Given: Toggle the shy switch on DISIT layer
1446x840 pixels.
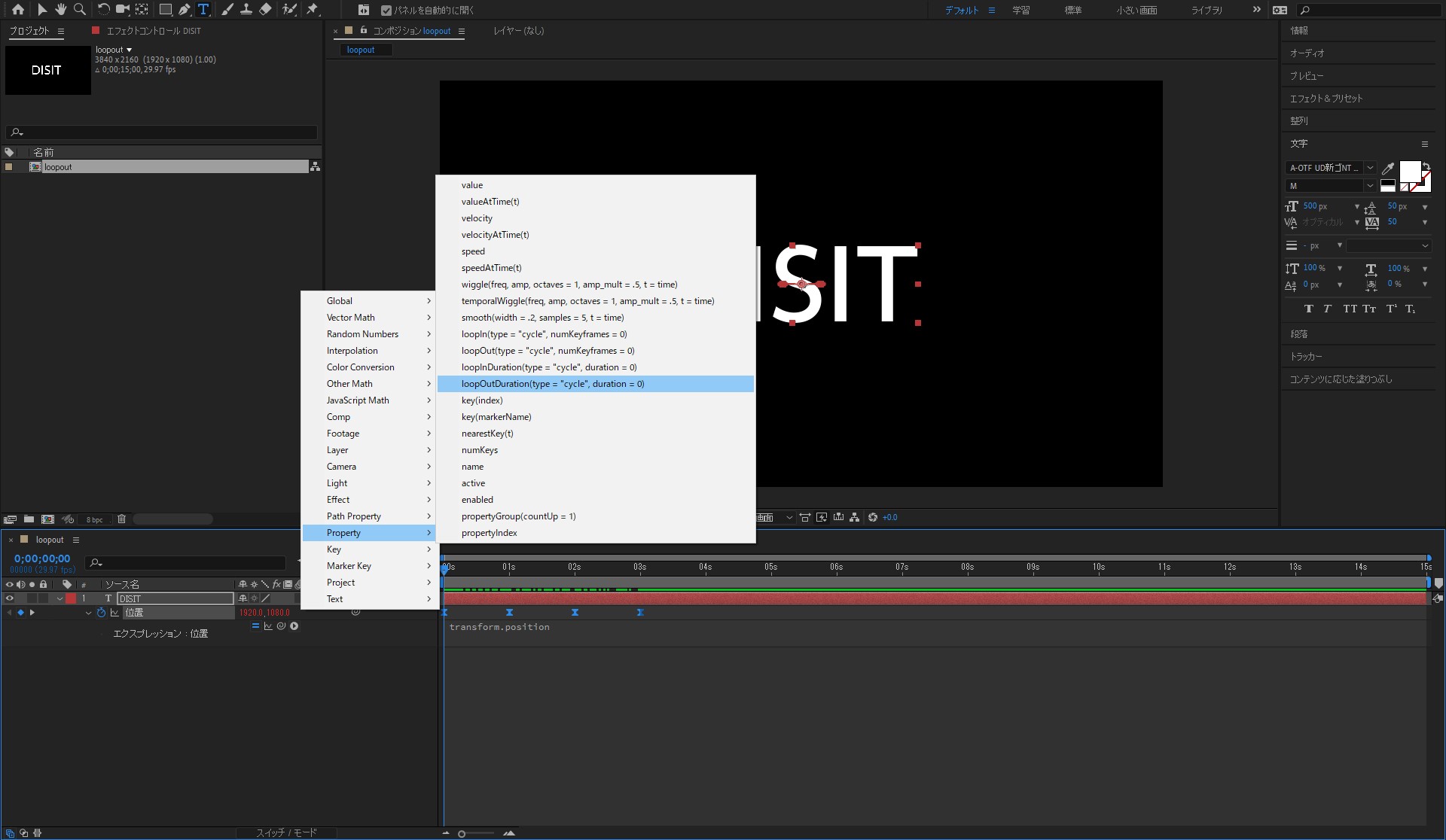Looking at the screenshot, I should click(243, 599).
